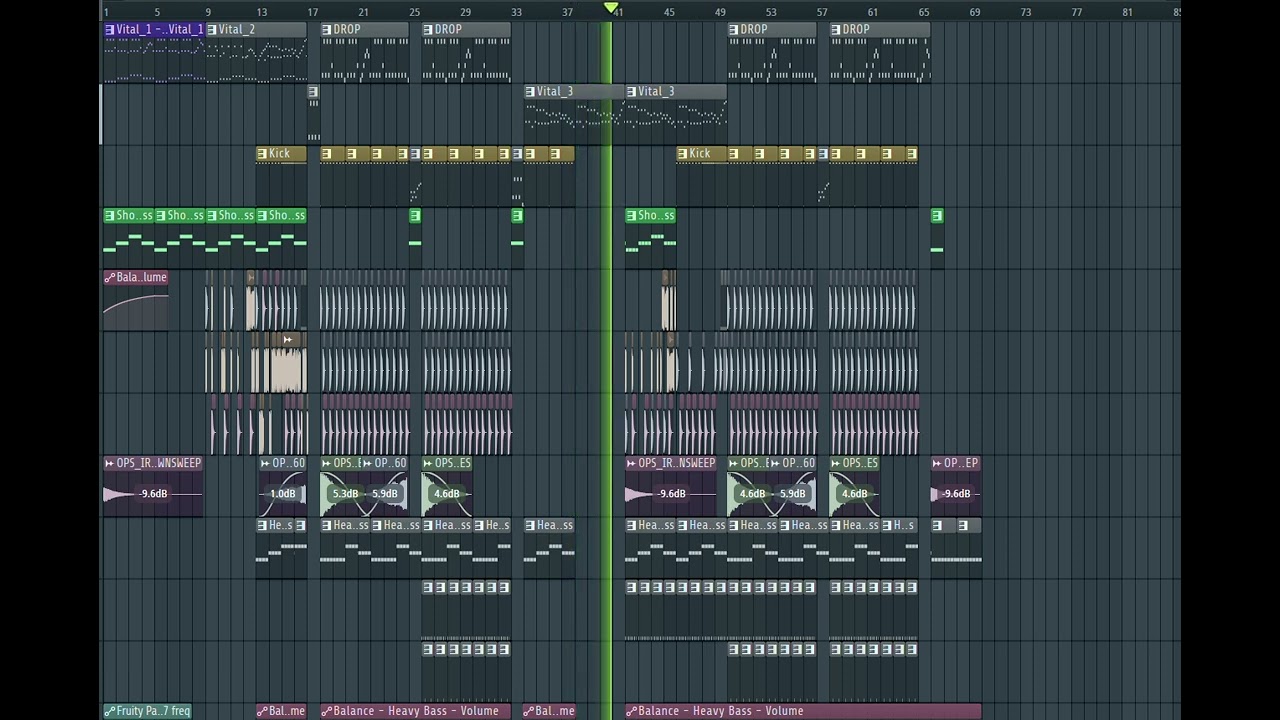Click the -9.6dB label on the OP..EP clip
The height and width of the screenshot is (720, 1280).
957,493
